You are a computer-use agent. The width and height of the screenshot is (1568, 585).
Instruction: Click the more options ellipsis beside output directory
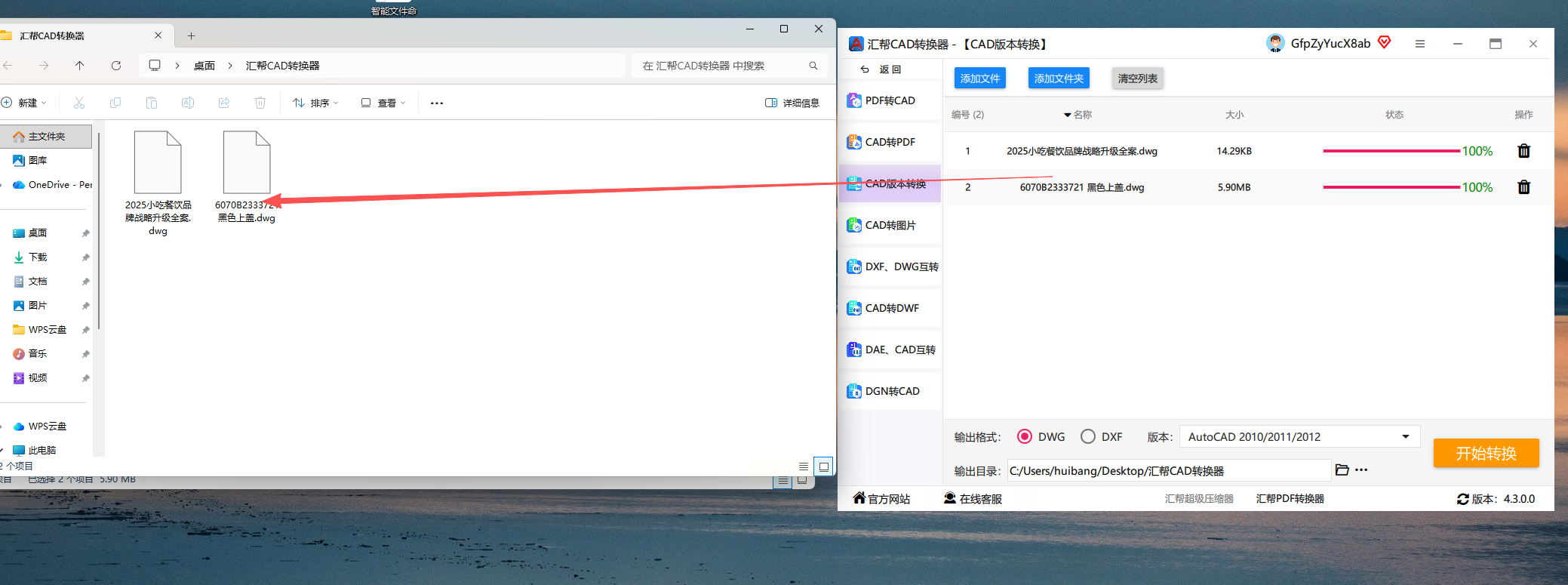(x=1361, y=470)
